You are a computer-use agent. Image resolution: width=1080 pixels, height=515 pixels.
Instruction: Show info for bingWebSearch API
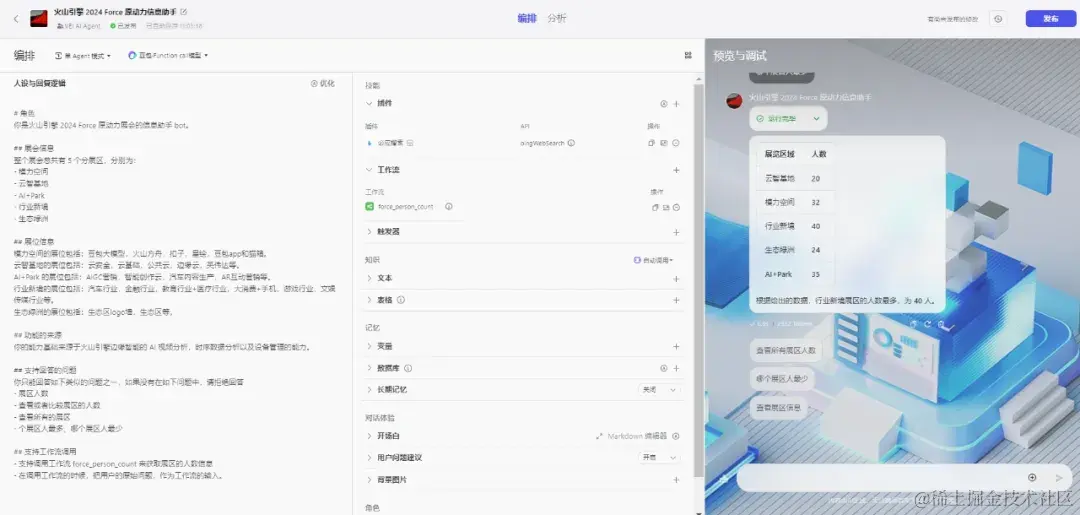[571, 143]
